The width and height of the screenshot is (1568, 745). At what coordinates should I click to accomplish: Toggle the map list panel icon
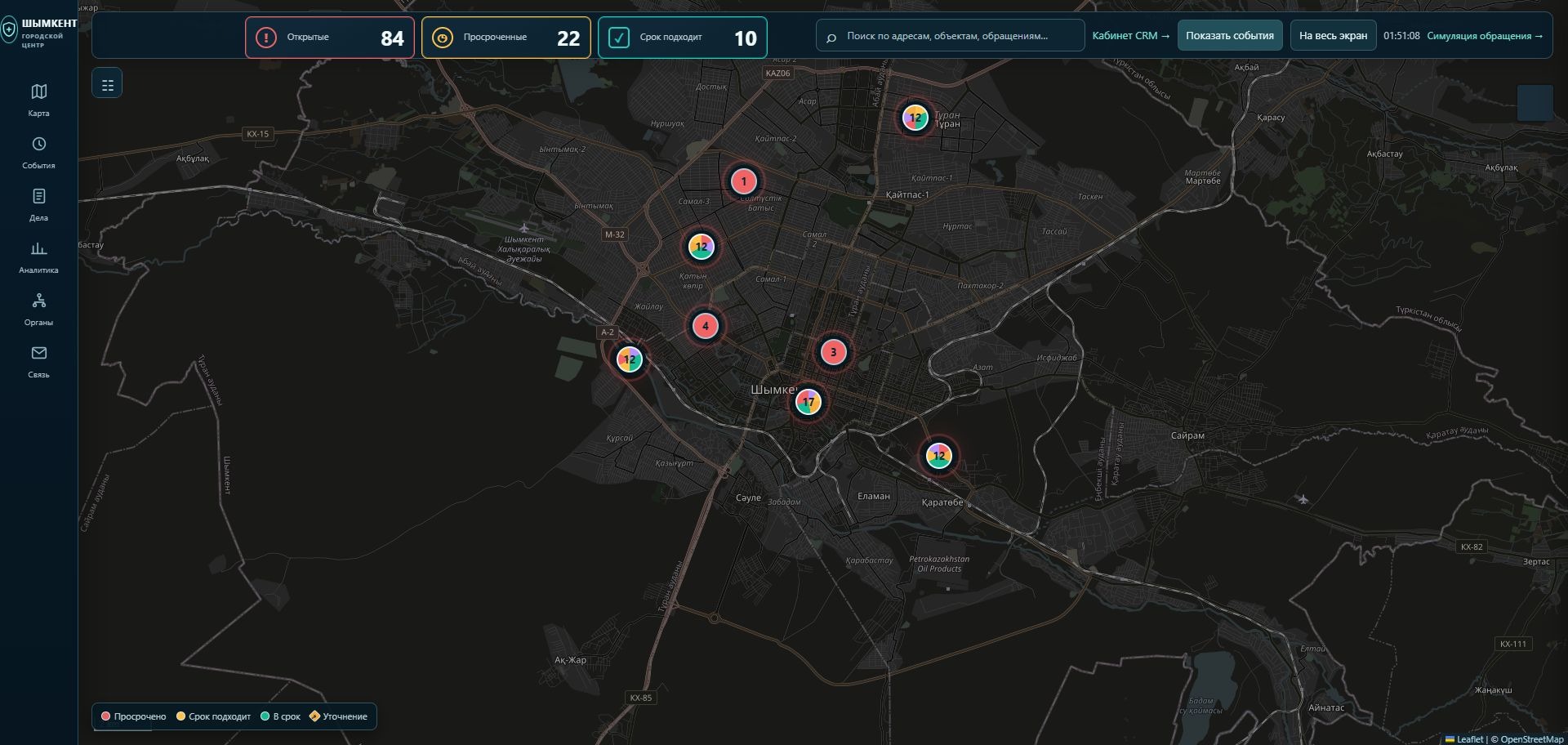(x=107, y=84)
